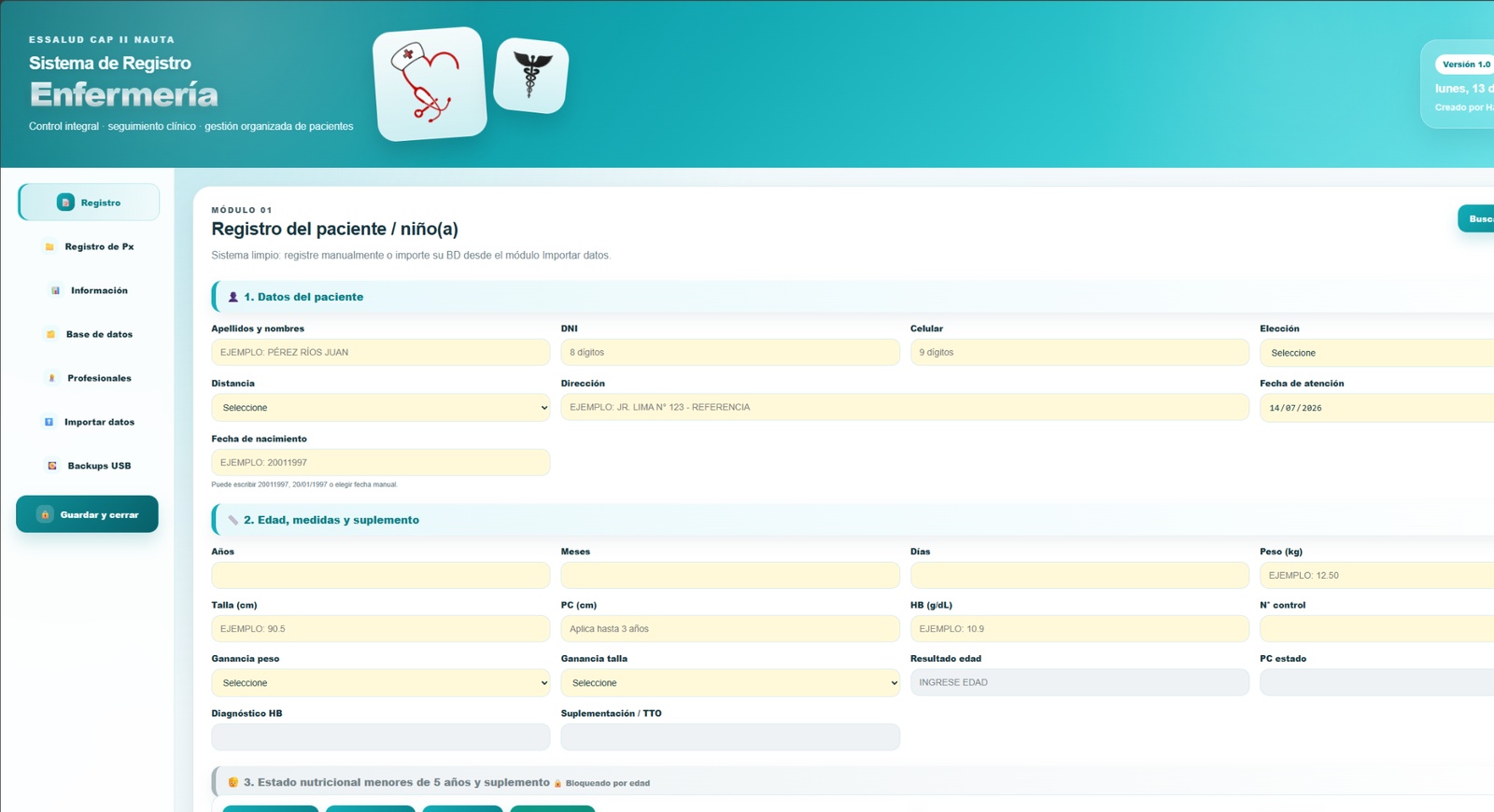Click the Importar datos icon
Image resolution: width=1494 pixels, height=812 pixels.
pyautogui.click(x=49, y=422)
